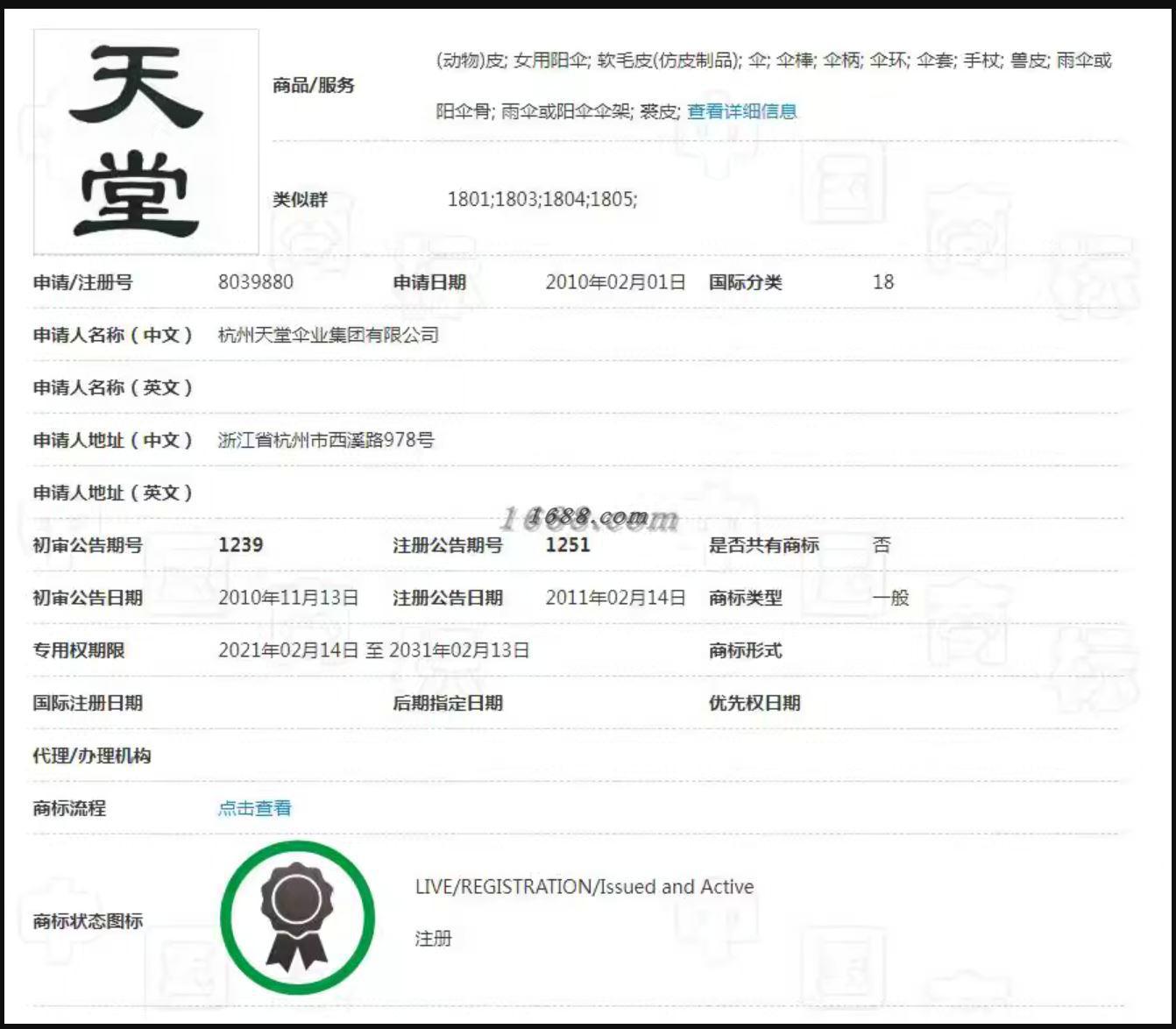1176x1029 pixels.
Task: Select the 注册 status text
Action: (x=434, y=939)
